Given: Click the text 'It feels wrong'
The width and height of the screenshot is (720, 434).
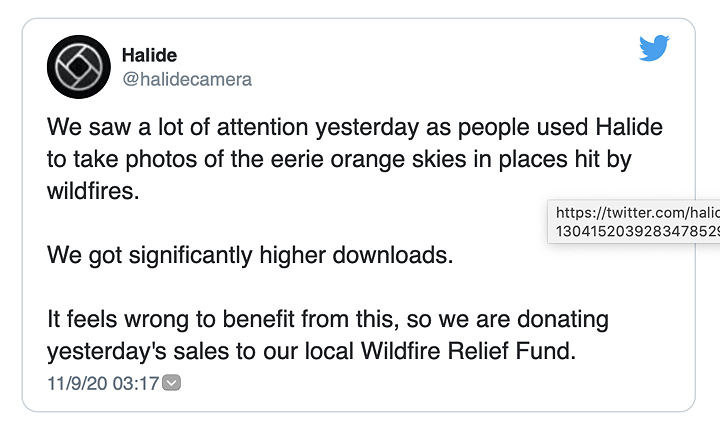Looking at the screenshot, I should pos(118,319).
